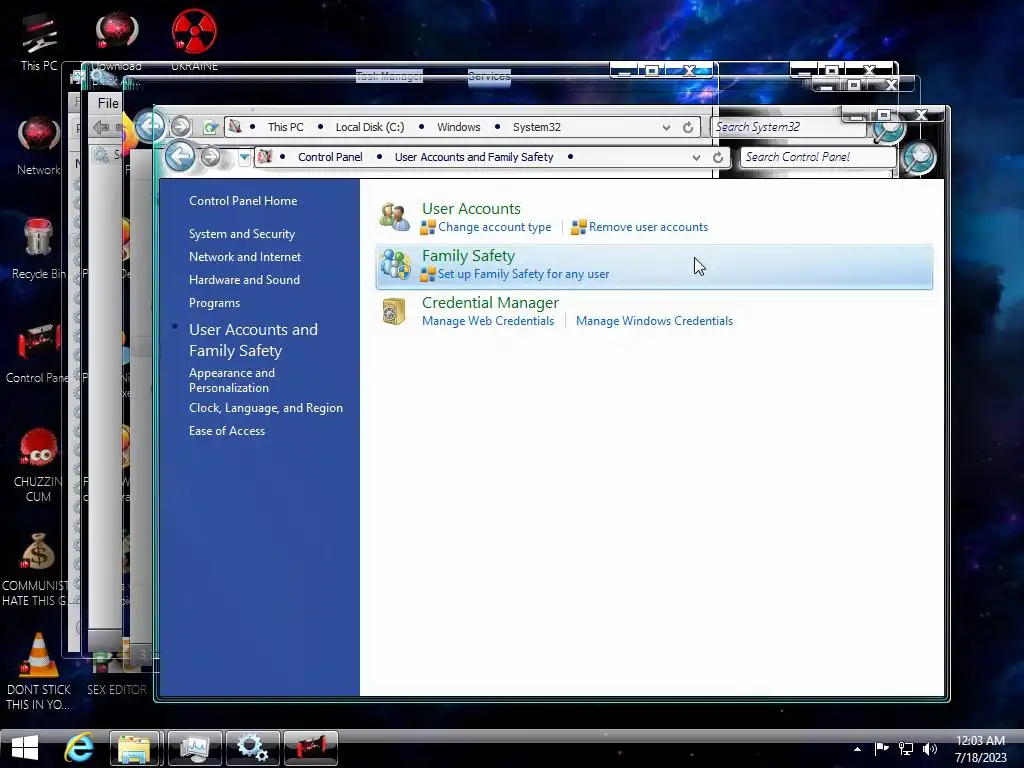Screen dimensions: 1024x768
Task: Refresh the System32 window
Action: (688, 127)
